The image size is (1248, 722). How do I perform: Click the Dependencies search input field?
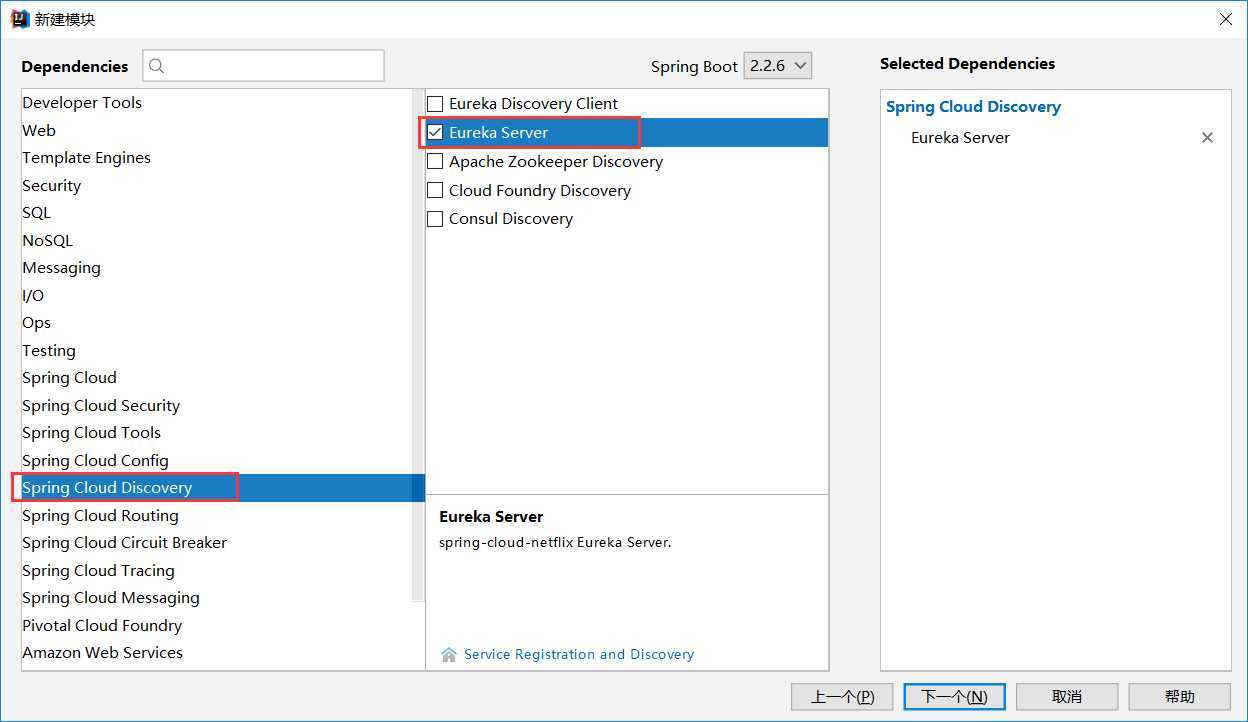pyautogui.click(x=263, y=66)
